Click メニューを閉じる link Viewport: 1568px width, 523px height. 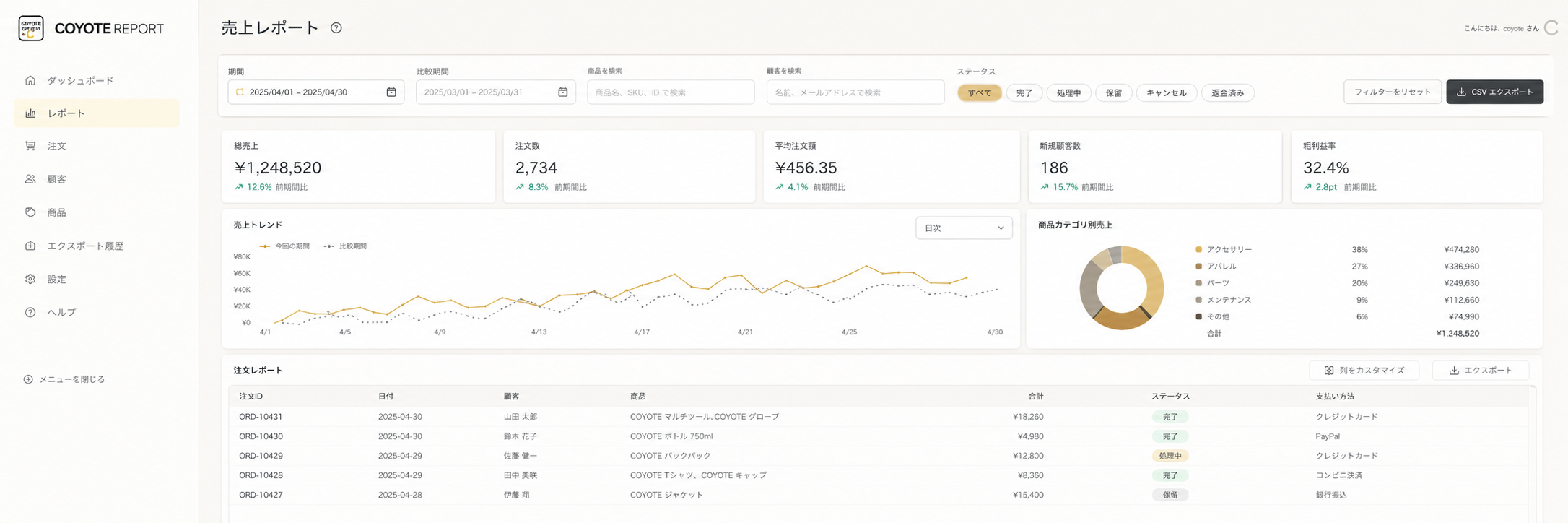64,379
